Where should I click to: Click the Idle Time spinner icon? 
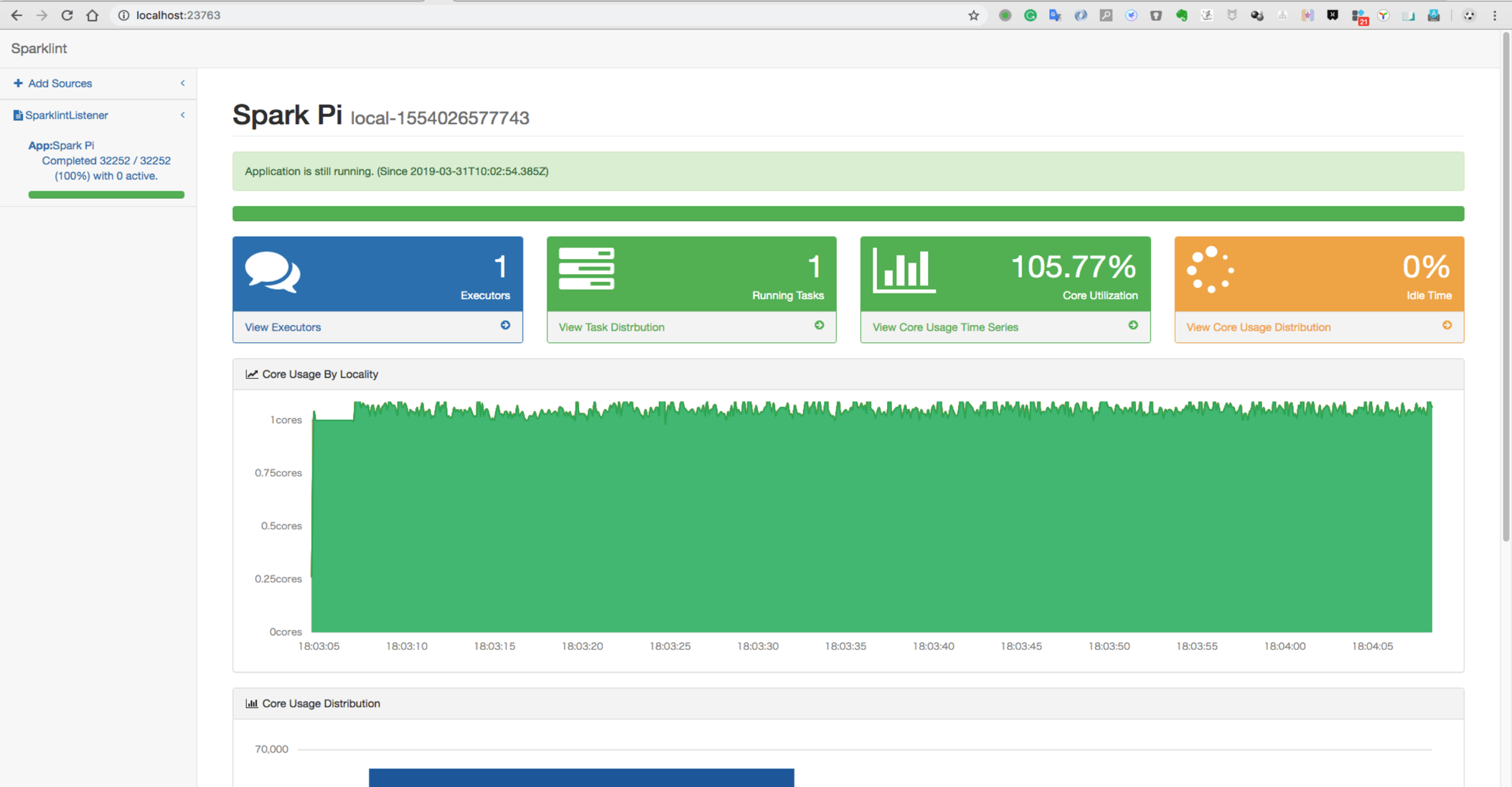1210,270
